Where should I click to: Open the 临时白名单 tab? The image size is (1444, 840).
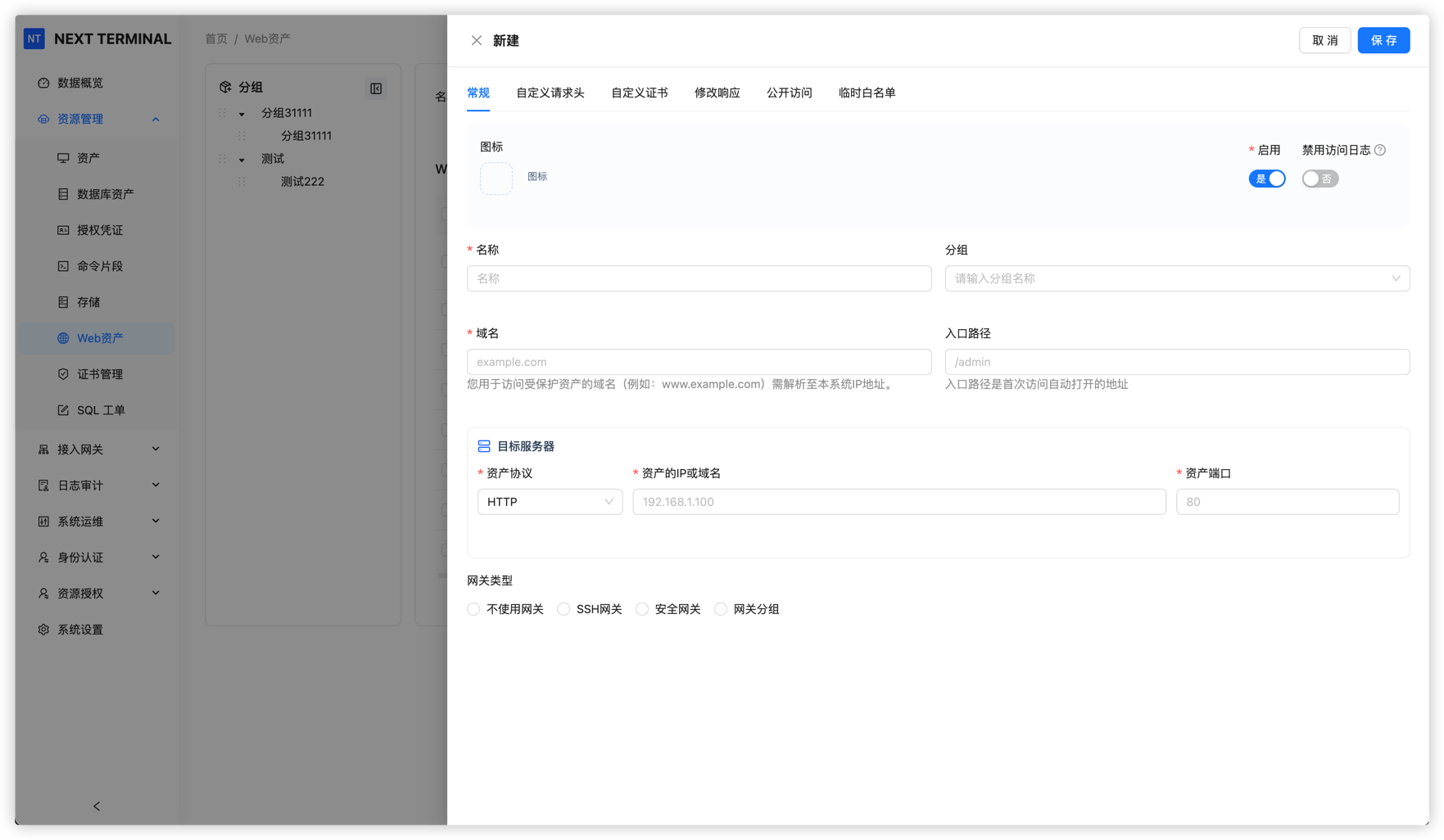[867, 93]
